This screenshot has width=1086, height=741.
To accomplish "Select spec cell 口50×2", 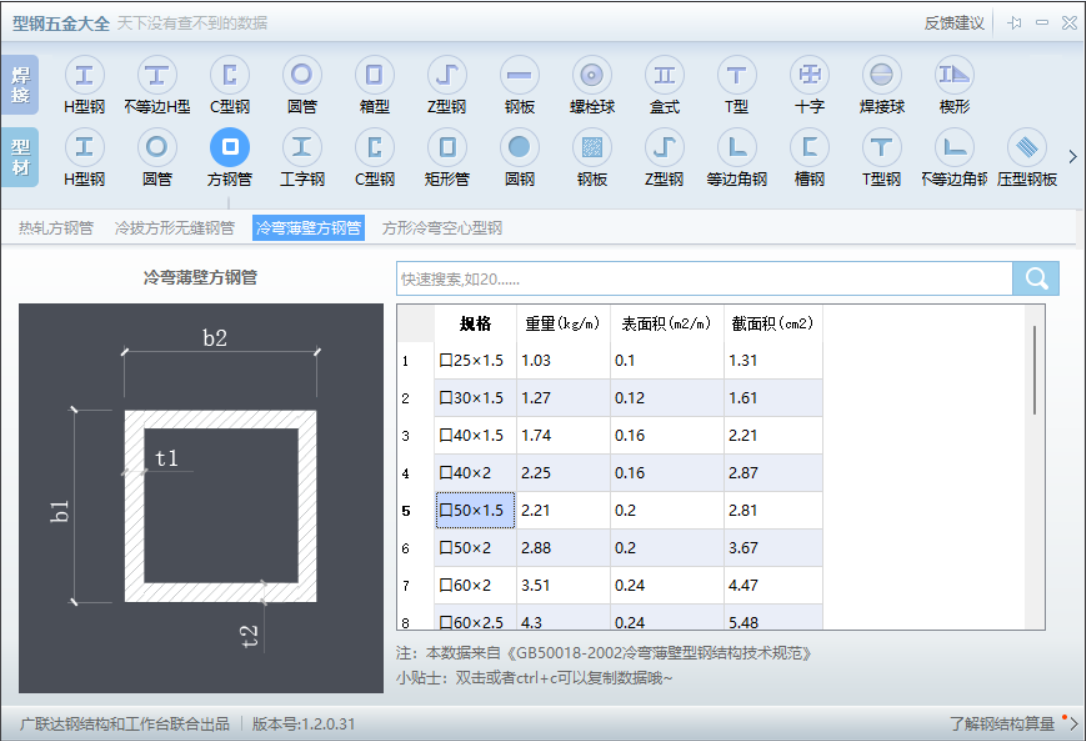I will point(475,547).
